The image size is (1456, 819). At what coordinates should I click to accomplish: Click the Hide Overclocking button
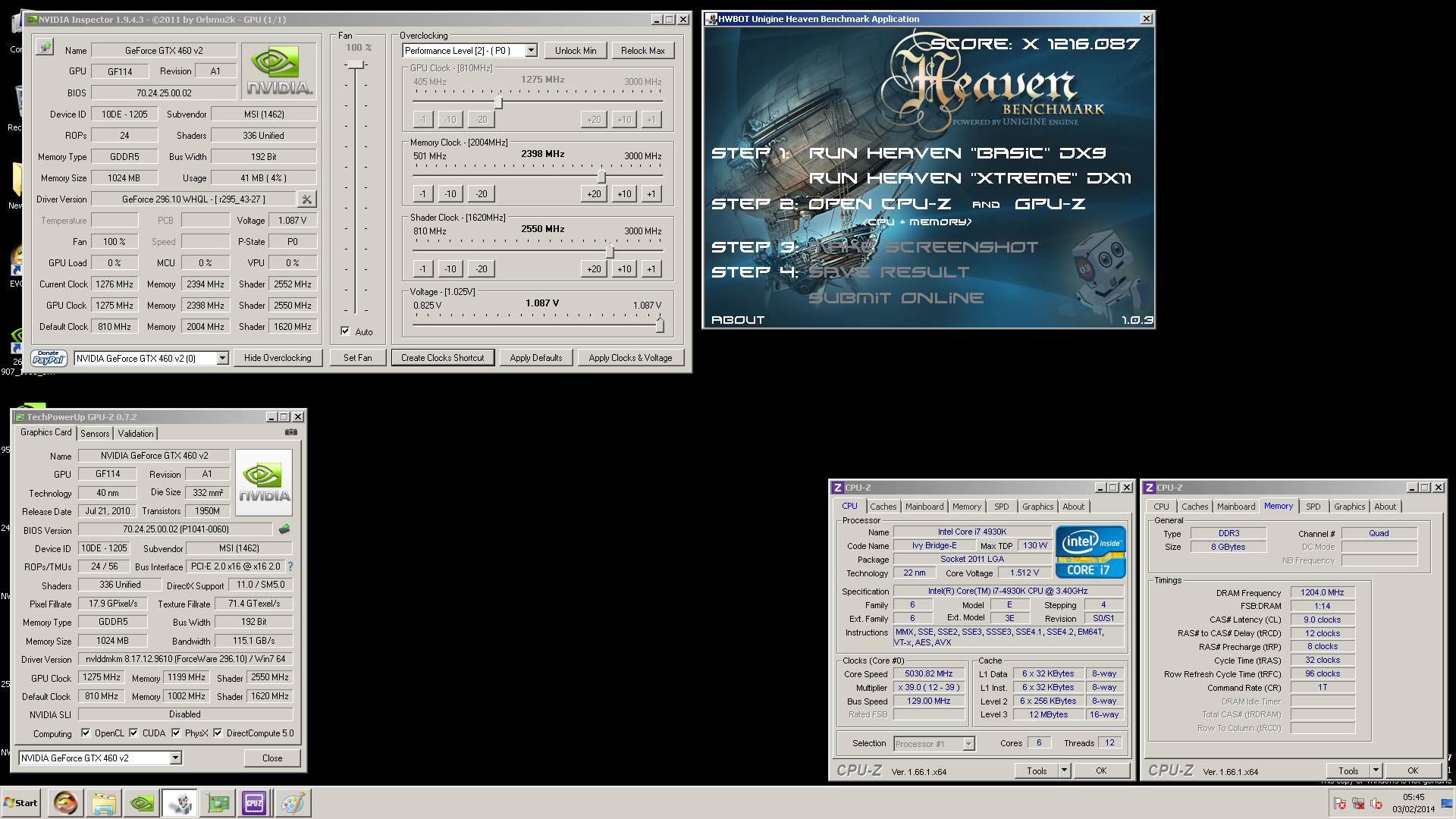[x=278, y=358]
